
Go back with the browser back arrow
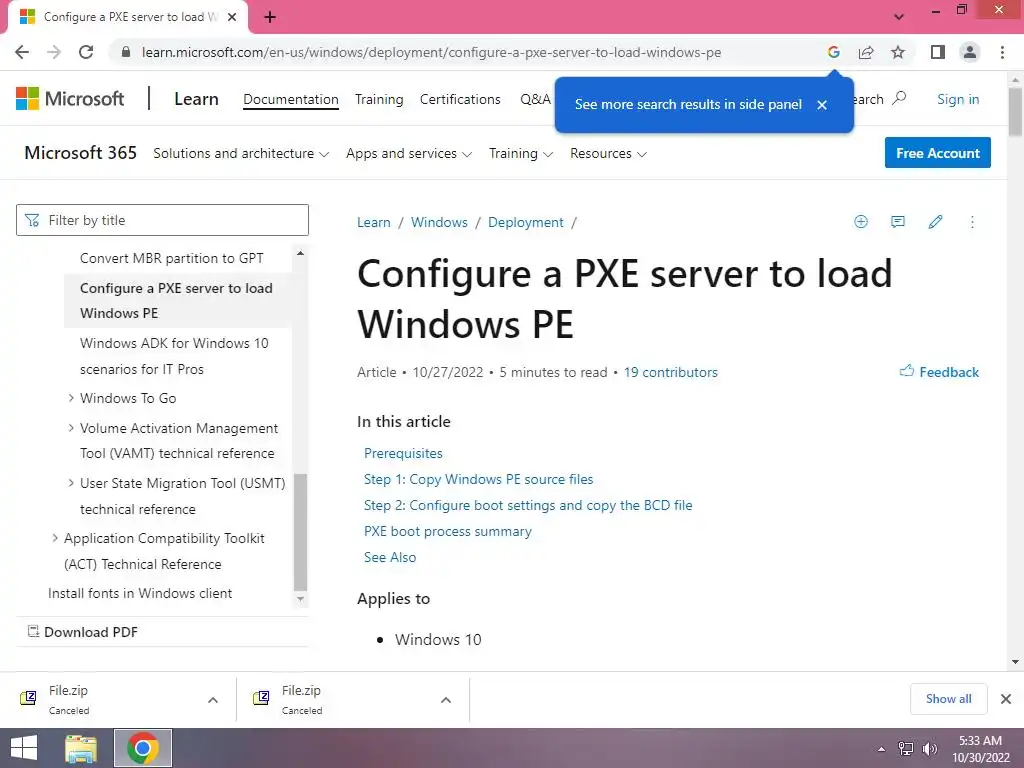[22, 52]
